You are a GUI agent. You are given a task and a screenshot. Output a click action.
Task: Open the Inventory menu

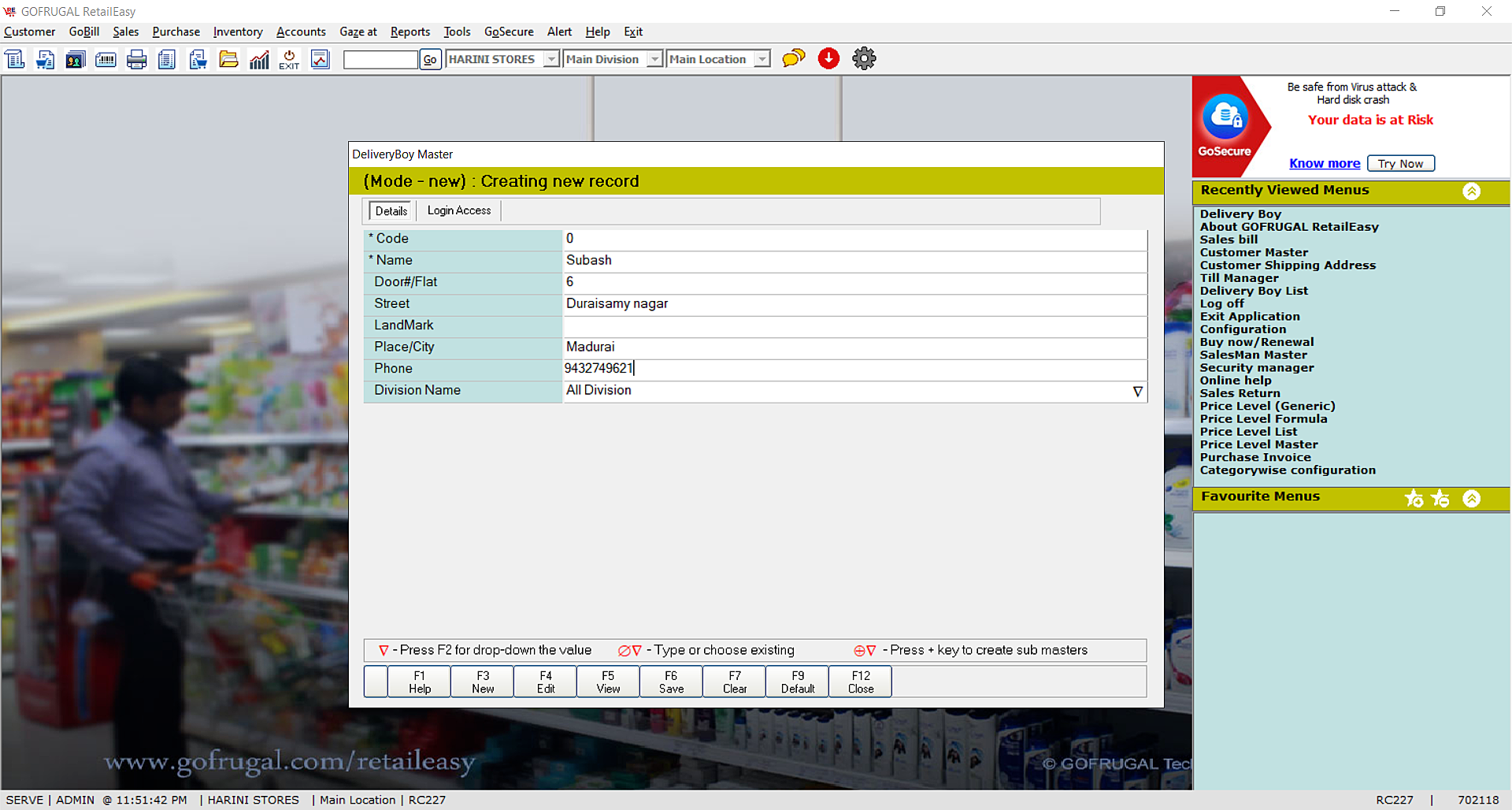click(238, 32)
